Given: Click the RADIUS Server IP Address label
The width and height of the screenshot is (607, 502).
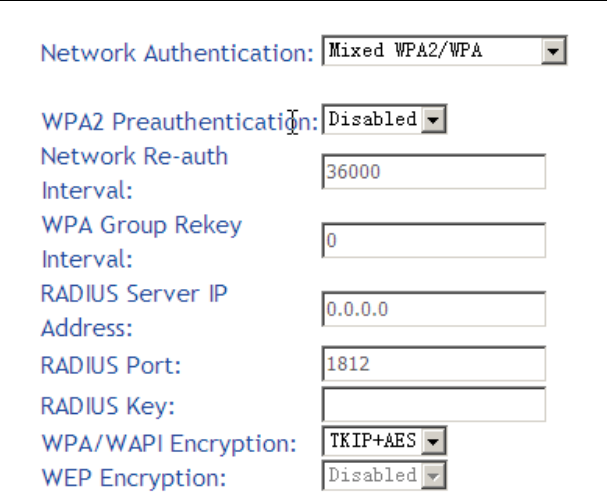Looking at the screenshot, I should tap(134, 310).
